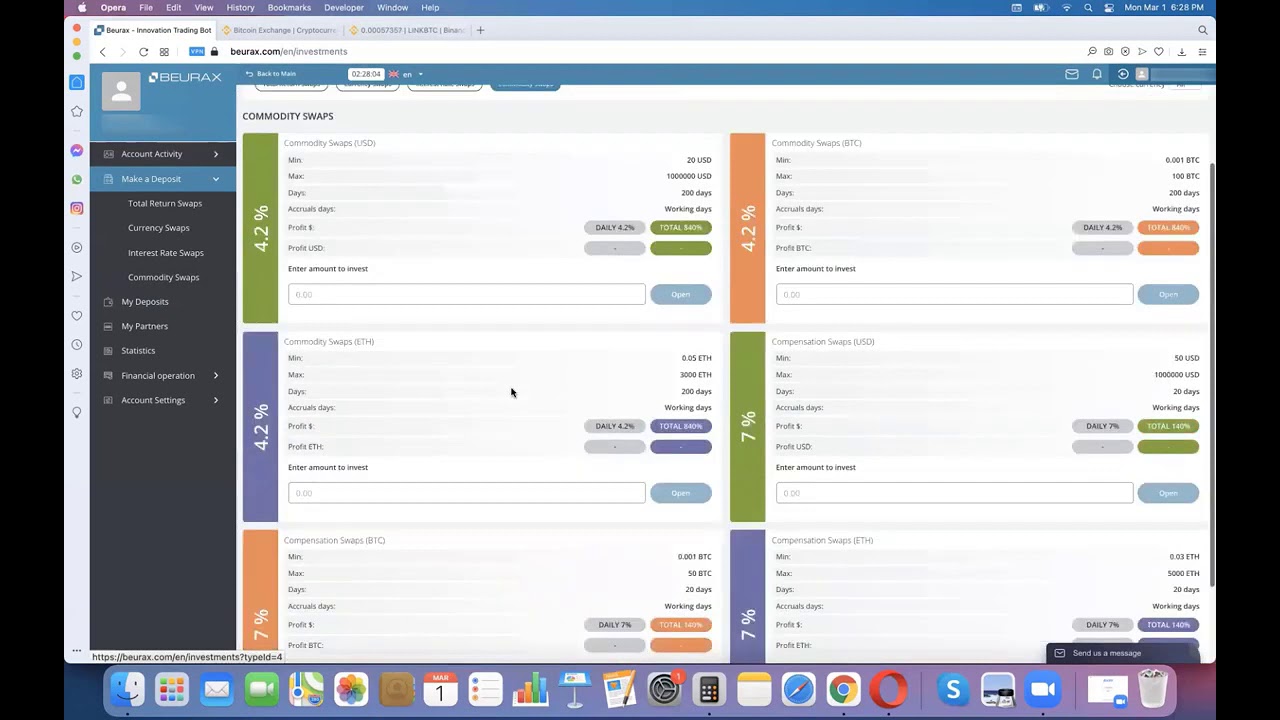Open Opera sidebar bookmarks heart icon

(x=77, y=316)
